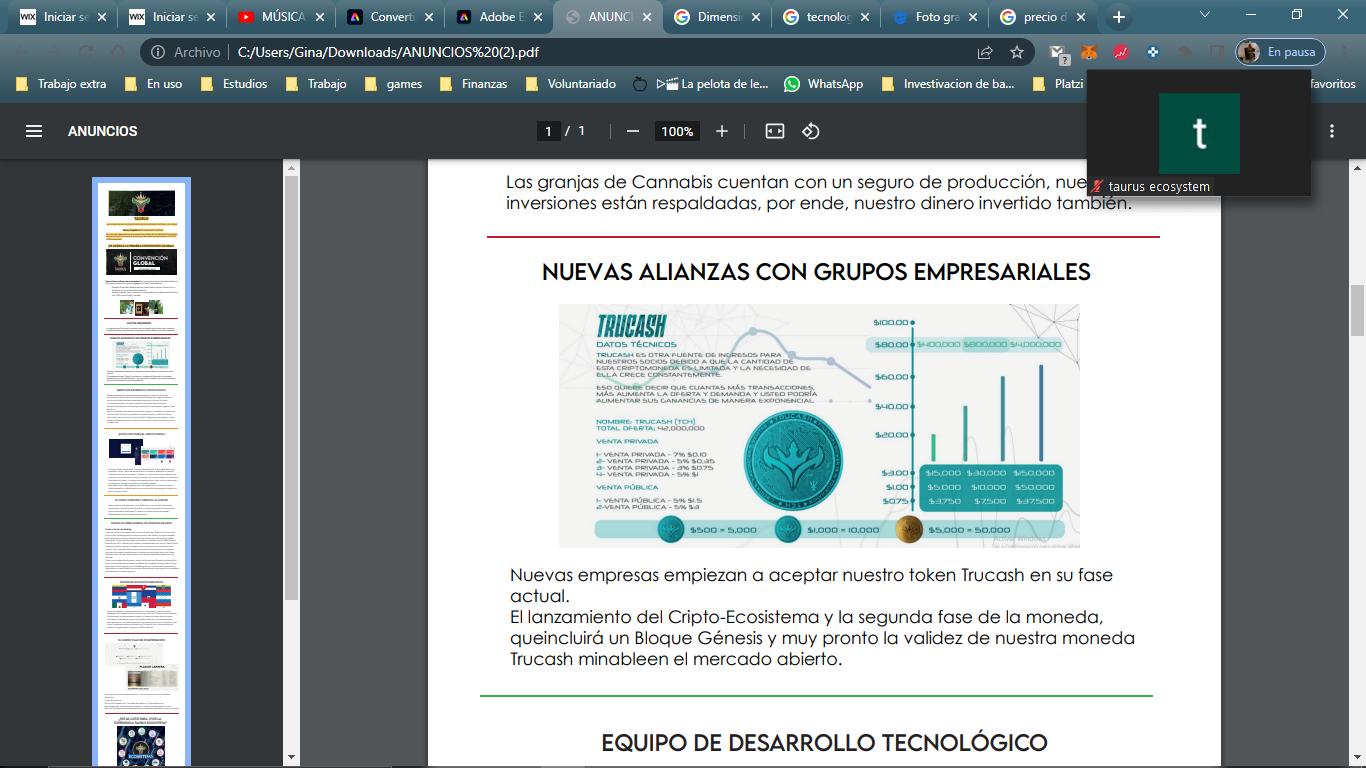Open the MetaMask fox extension
Image resolution: width=1366 pixels, height=768 pixels.
tap(1089, 52)
